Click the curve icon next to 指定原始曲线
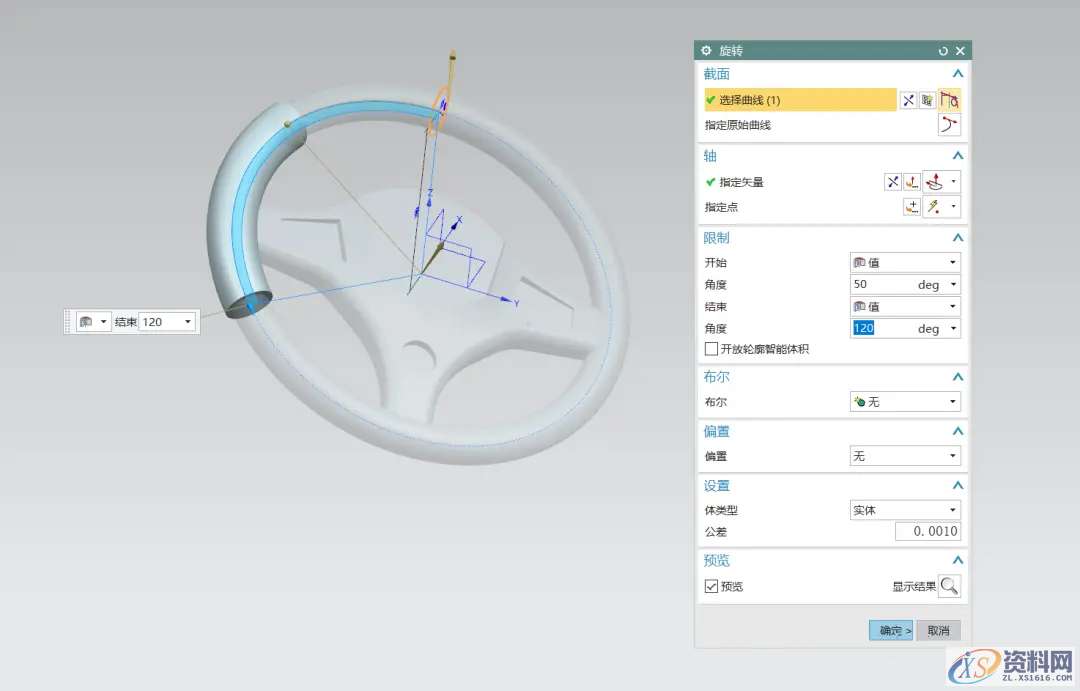Screen dimensions: 1080x691 tap(949, 125)
